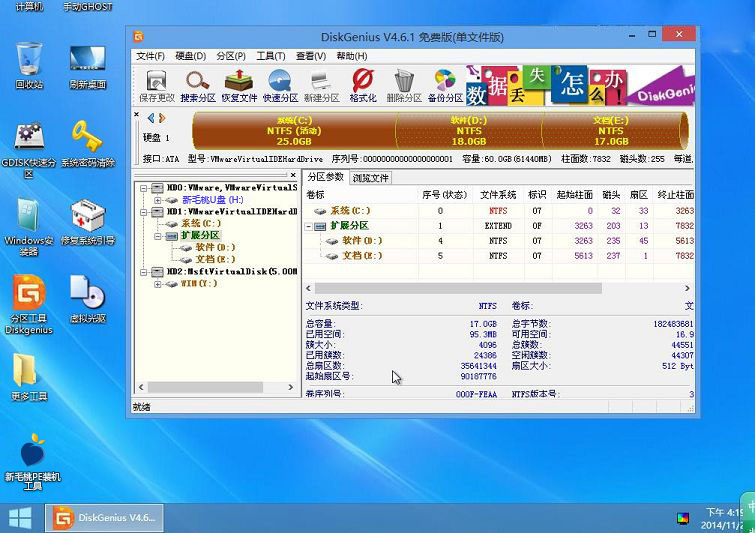Open the 文件(F) menu
Screen dimensions: 755x533
coord(150,56)
